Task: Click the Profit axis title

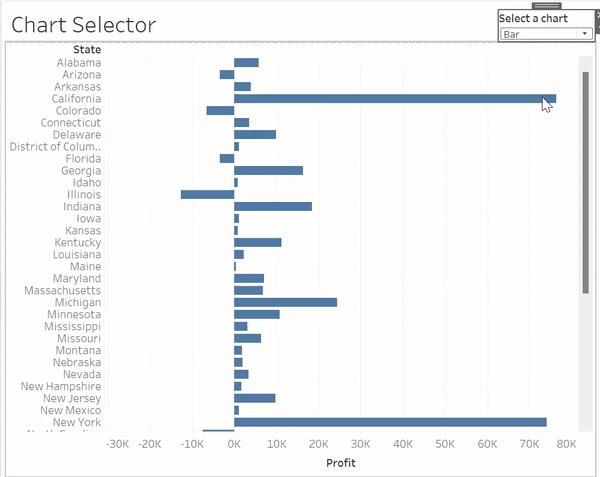Action: click(340, 463)
